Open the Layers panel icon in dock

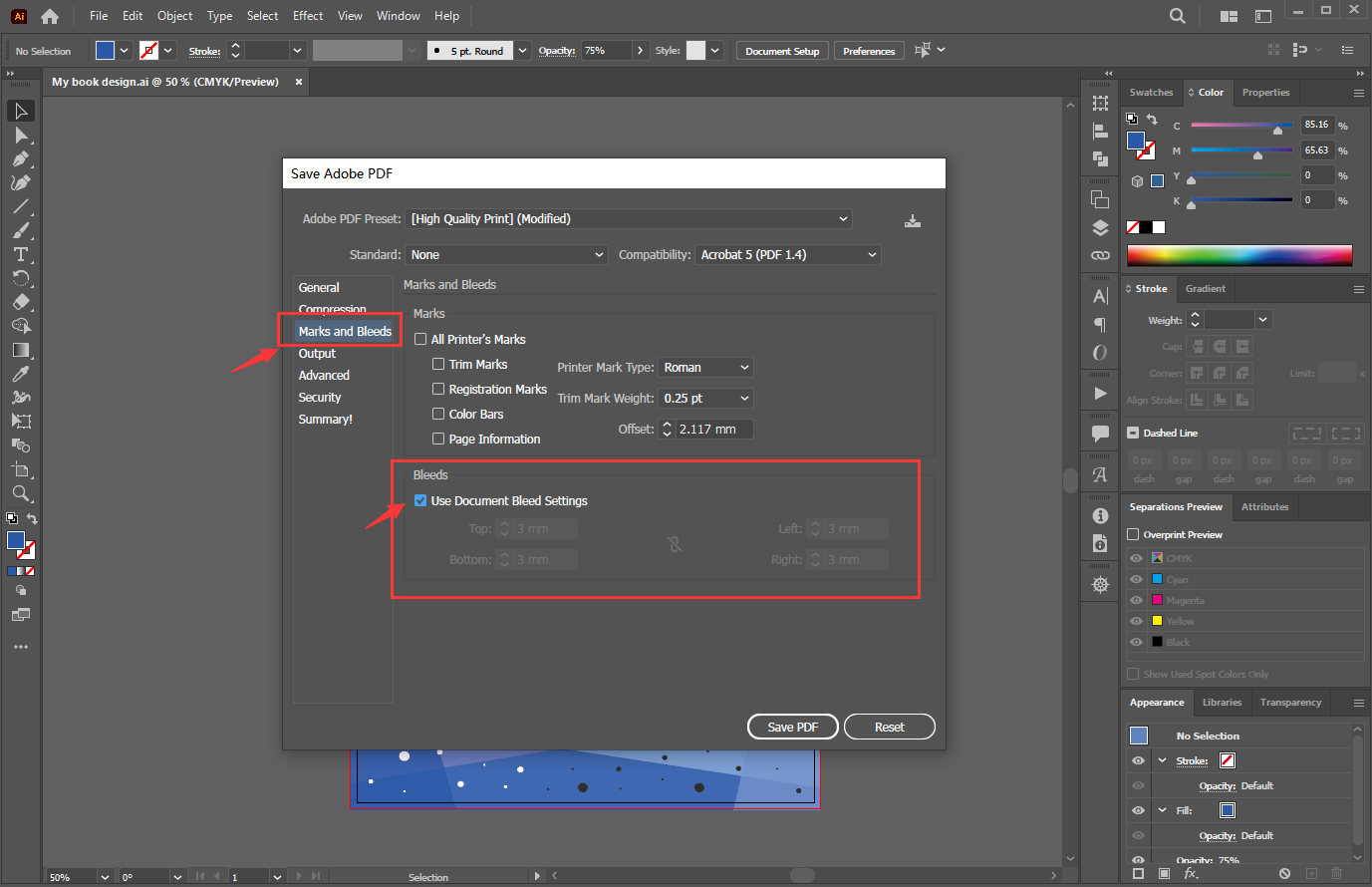pyautogui.click(x=1100, y=227)
